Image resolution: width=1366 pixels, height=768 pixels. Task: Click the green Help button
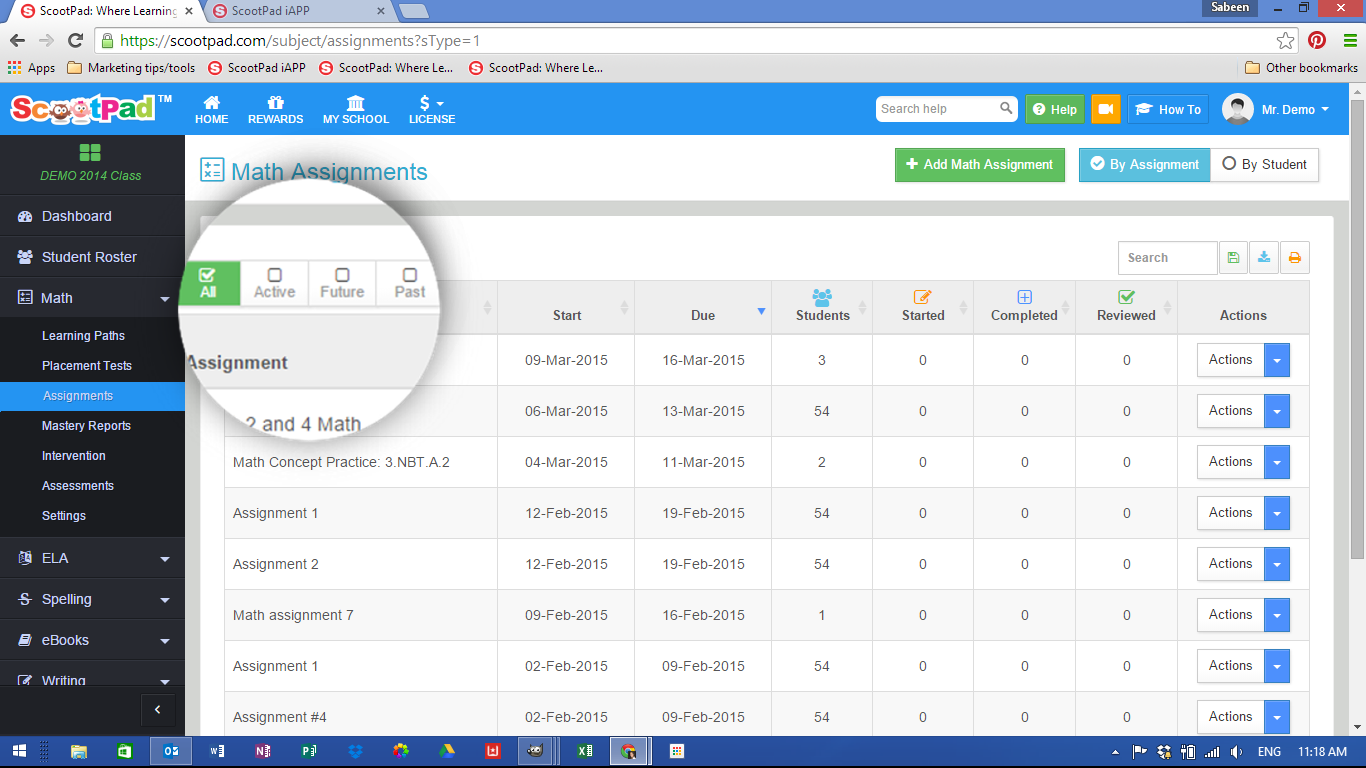(1054, 109)
